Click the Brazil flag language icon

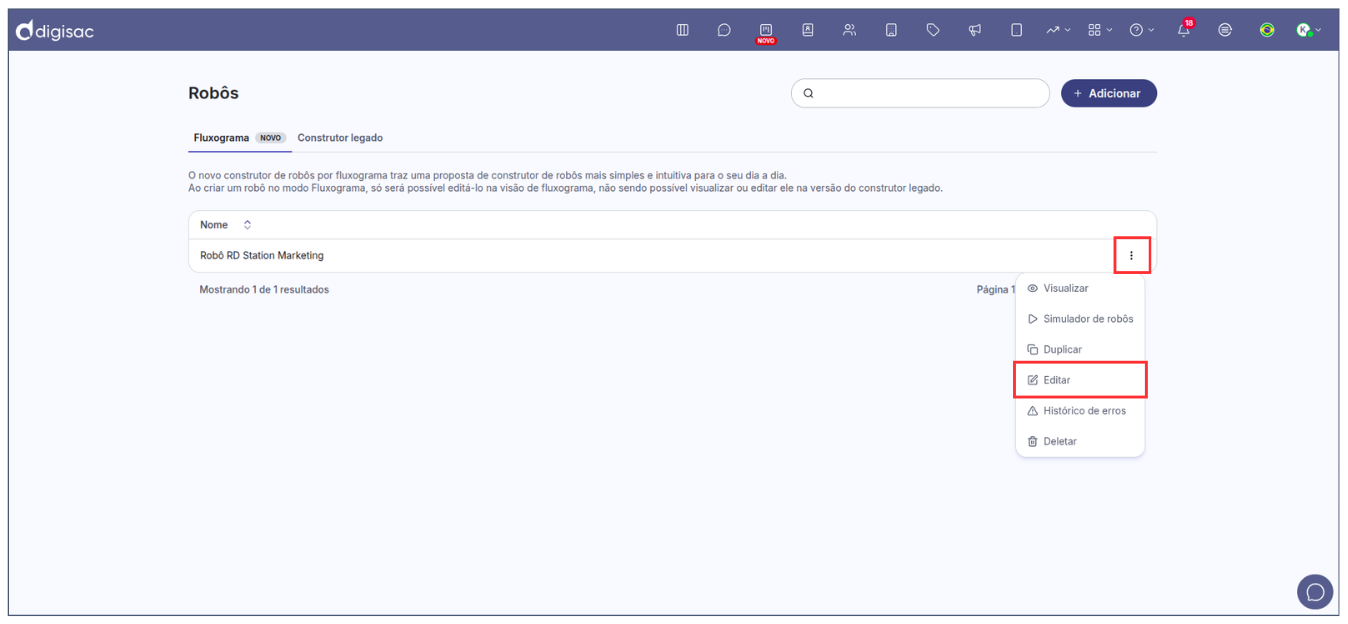[x=1267, y=30]
